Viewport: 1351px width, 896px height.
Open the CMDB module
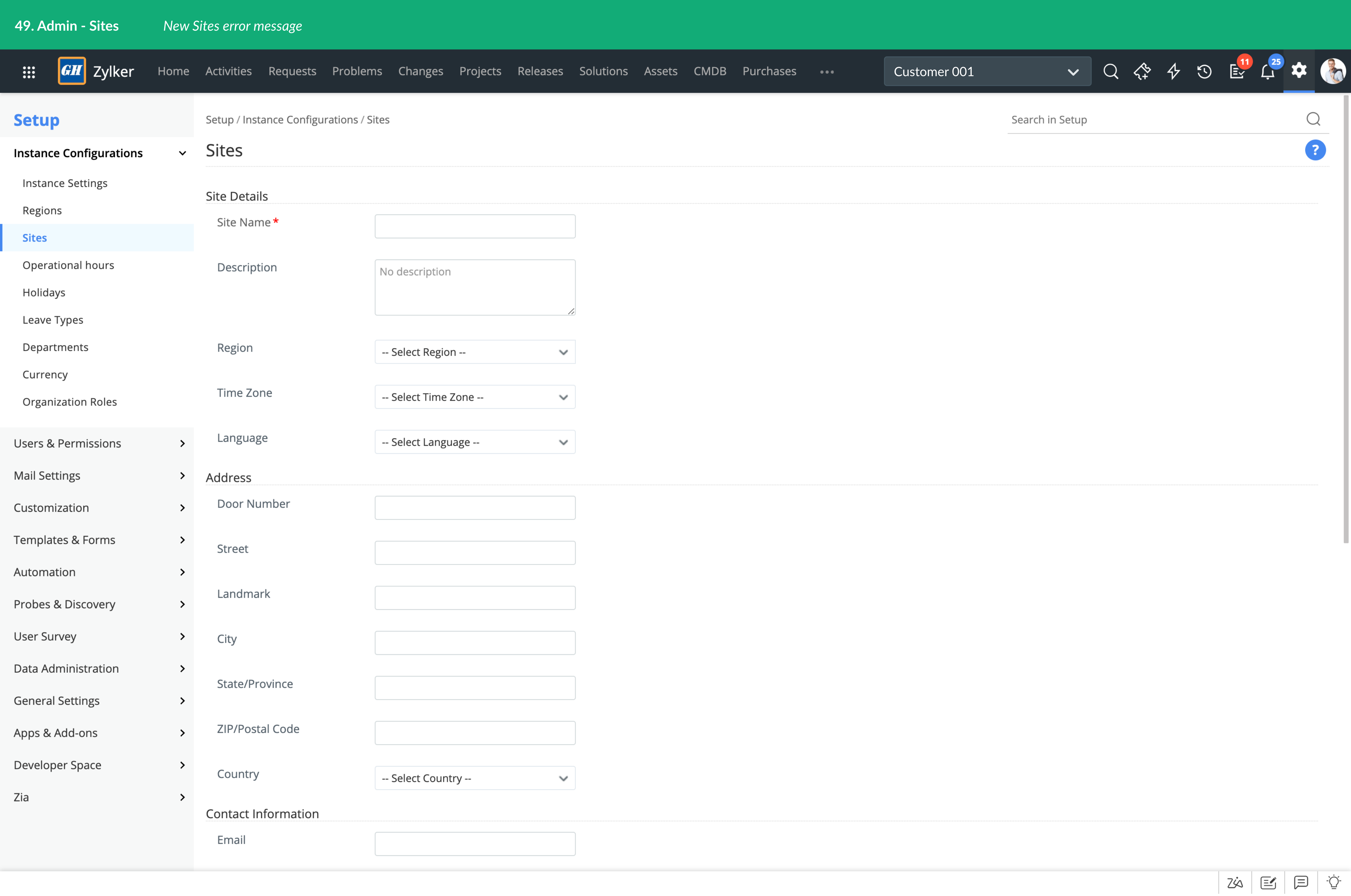710,71
